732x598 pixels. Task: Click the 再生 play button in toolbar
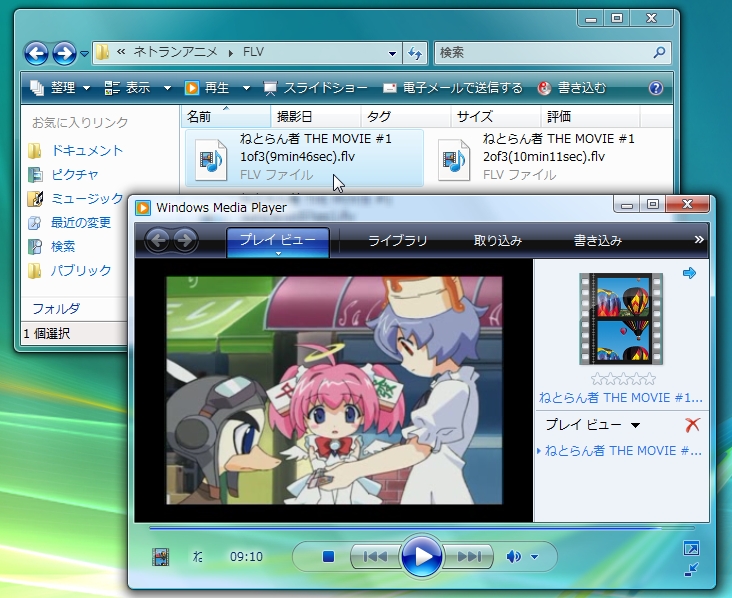[206, 88]
